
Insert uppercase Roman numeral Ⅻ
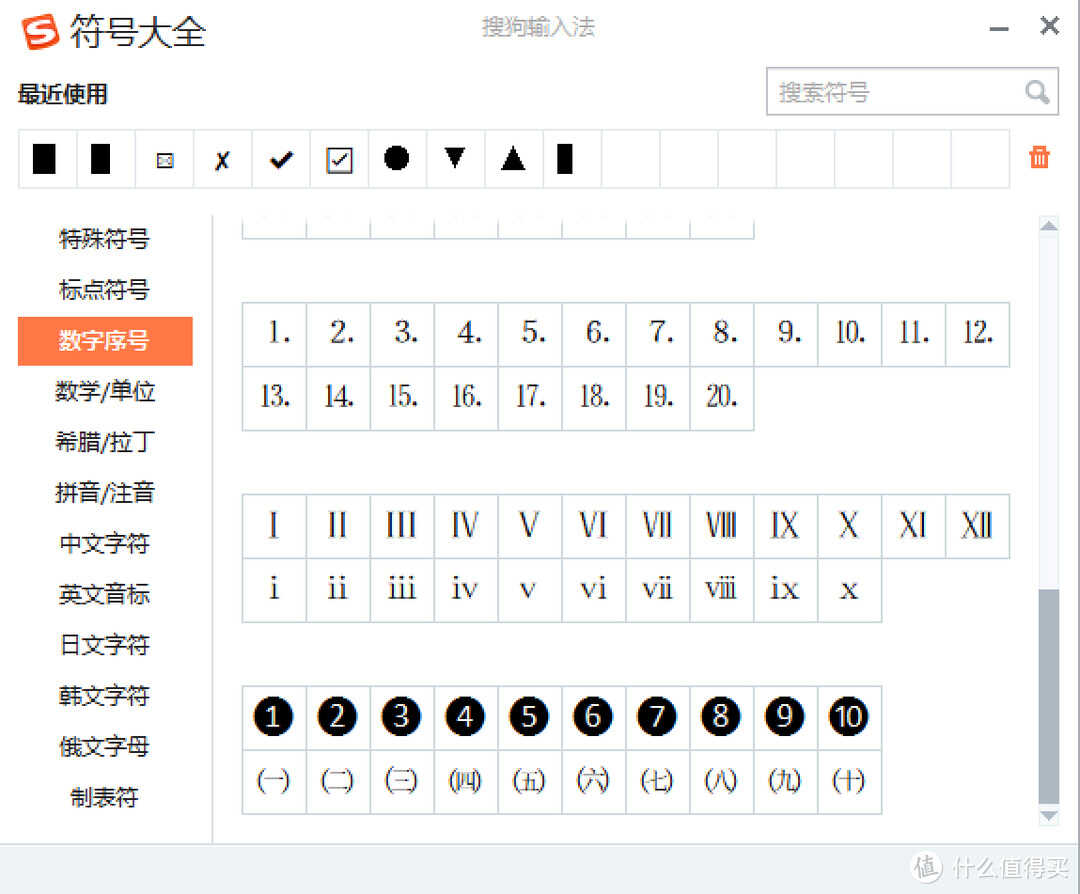click(x=977, y=526)
